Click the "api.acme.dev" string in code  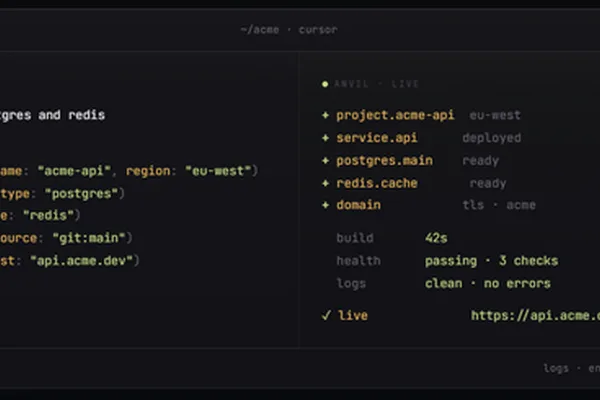coord(82,261)
